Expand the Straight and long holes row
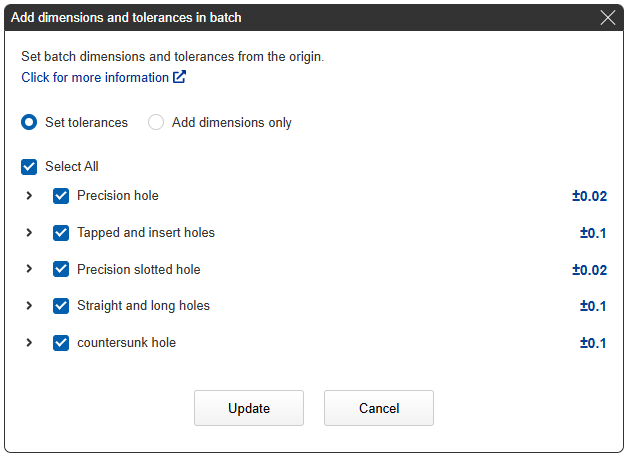 click(29, 306)
